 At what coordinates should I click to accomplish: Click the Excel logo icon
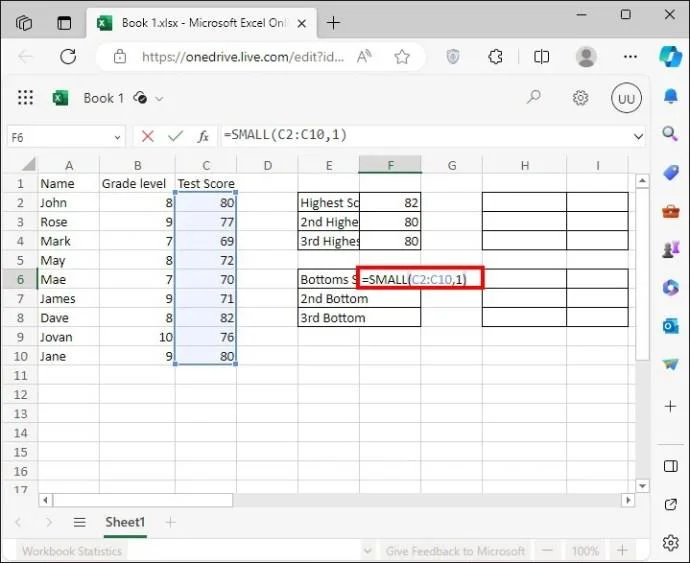pyautogui.click(x=60, y=98)
